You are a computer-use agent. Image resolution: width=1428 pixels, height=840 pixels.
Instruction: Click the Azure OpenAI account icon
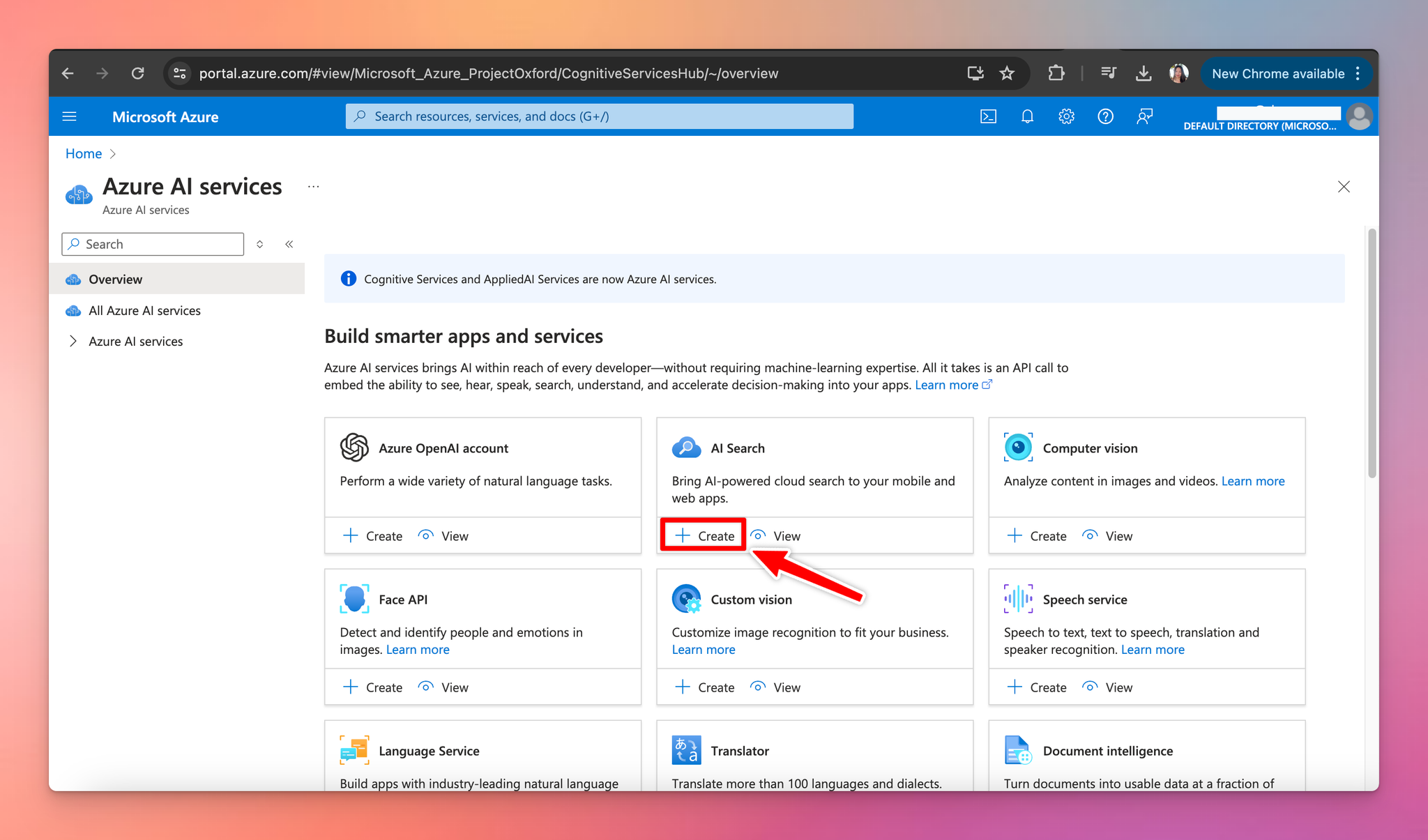(x=354, y=447)
